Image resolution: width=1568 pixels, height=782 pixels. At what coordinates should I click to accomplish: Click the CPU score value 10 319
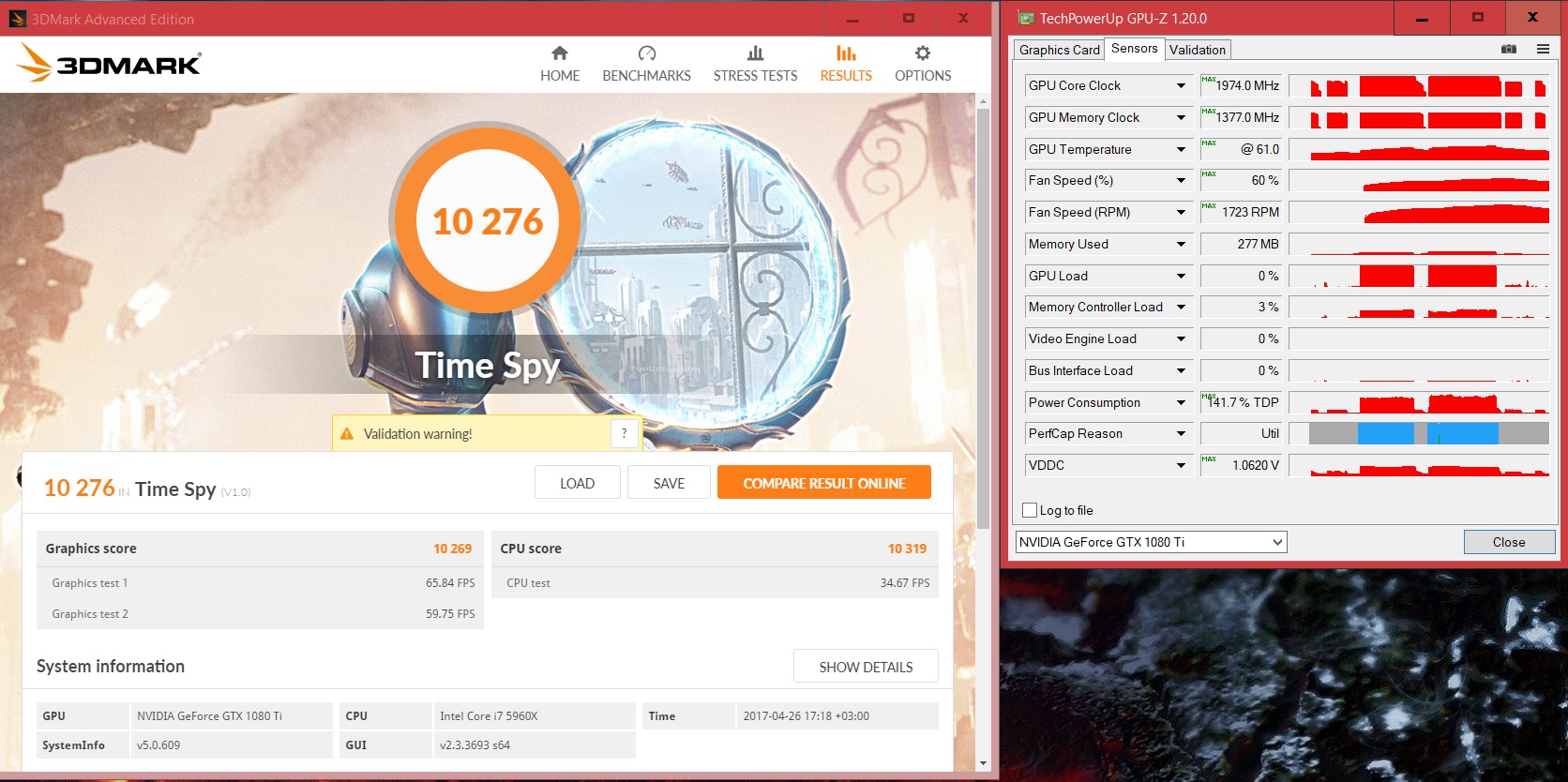pyautogui.click(x=908, y=549)
